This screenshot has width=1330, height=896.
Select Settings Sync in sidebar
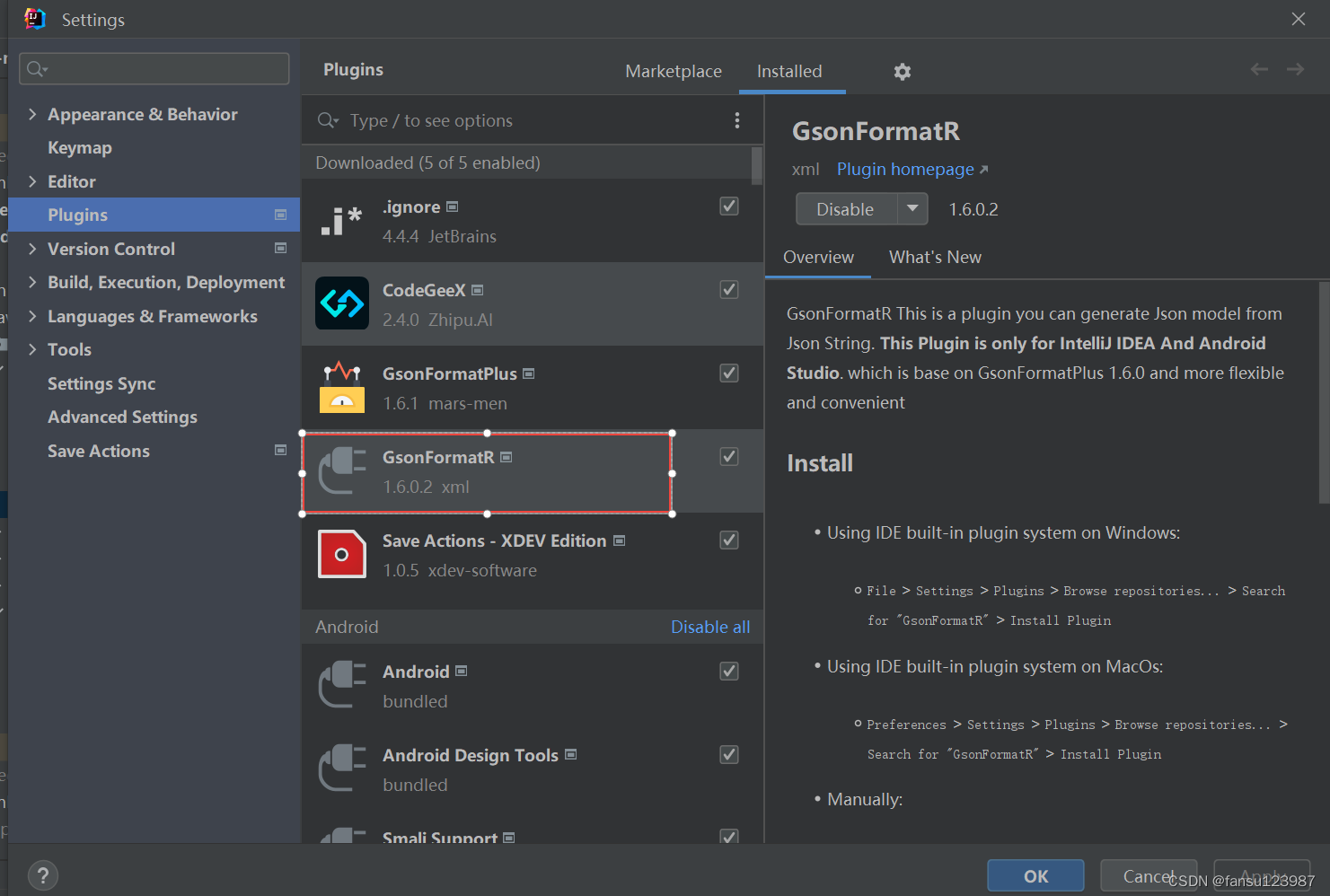pyautogui.click(x=101, y=383)
